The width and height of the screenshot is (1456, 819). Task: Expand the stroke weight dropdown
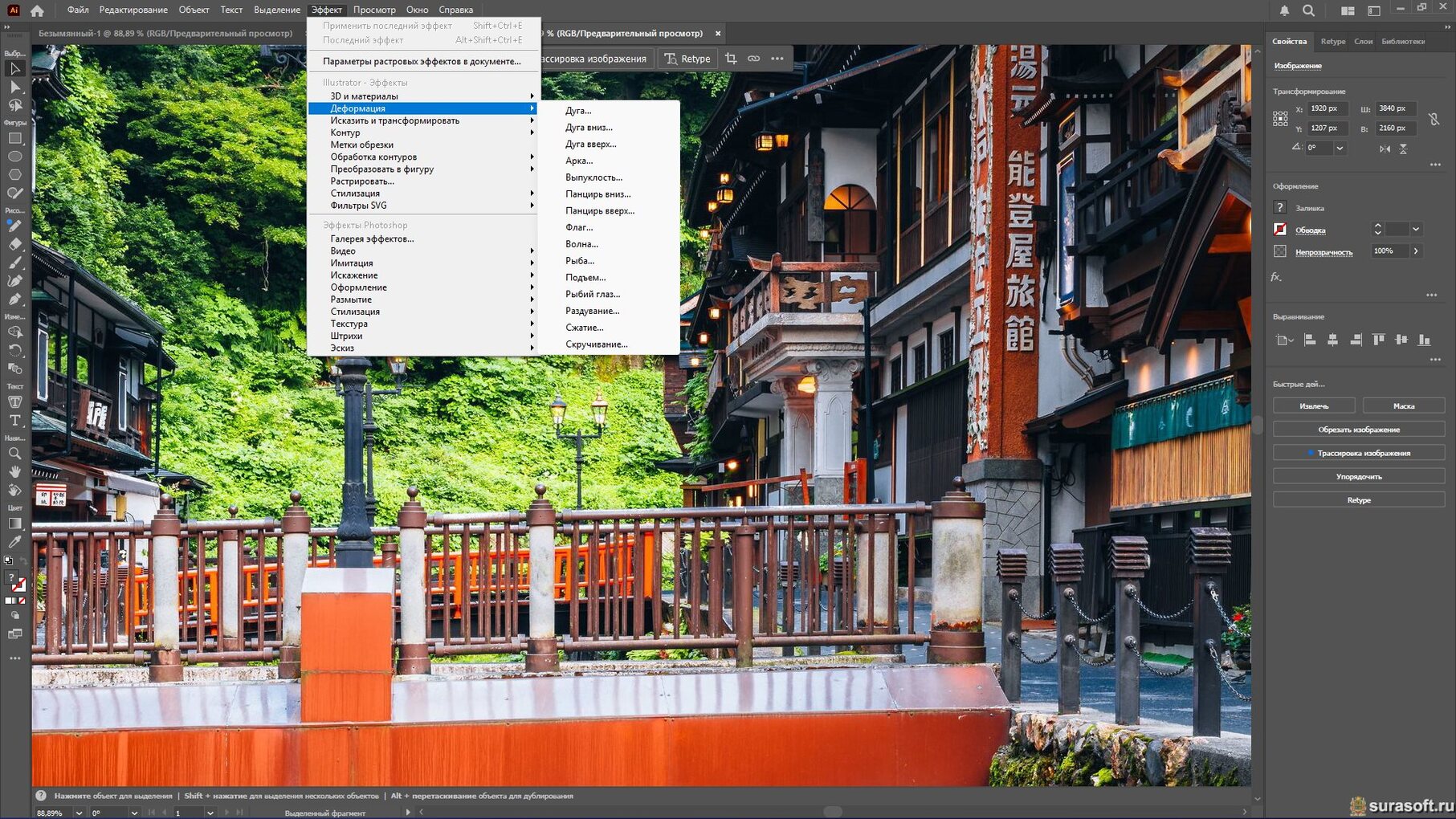coord(1416,230)
